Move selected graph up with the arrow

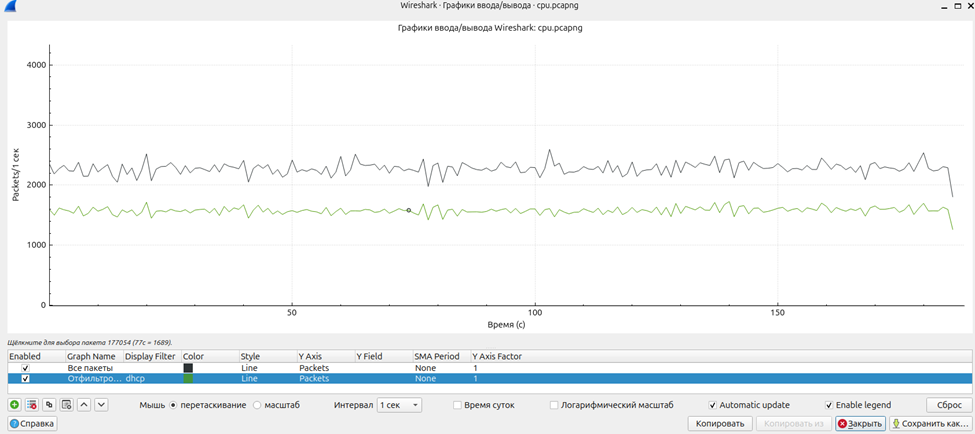coord(85,405)
